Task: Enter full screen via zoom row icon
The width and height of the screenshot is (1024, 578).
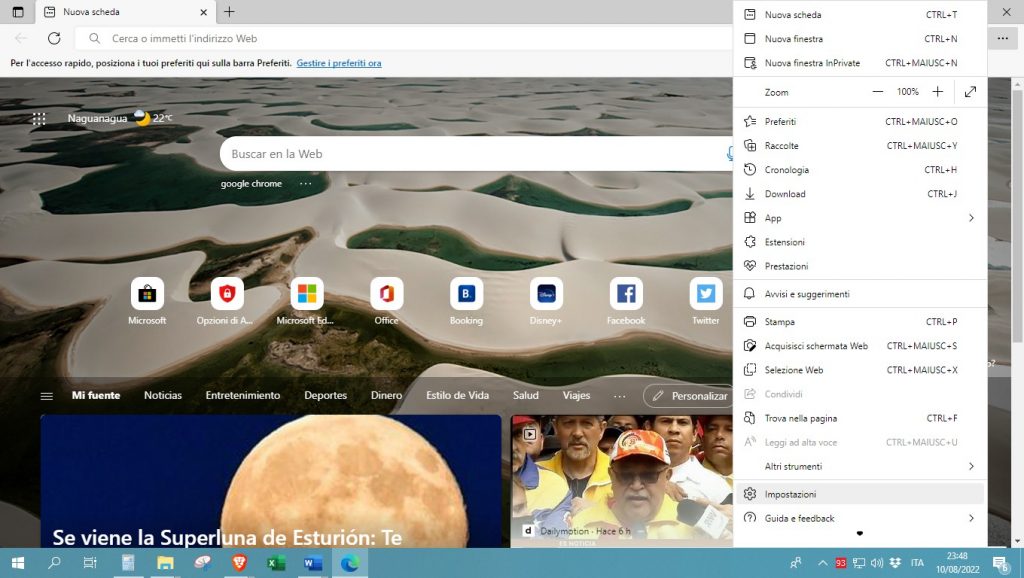Action: (970, 91)
